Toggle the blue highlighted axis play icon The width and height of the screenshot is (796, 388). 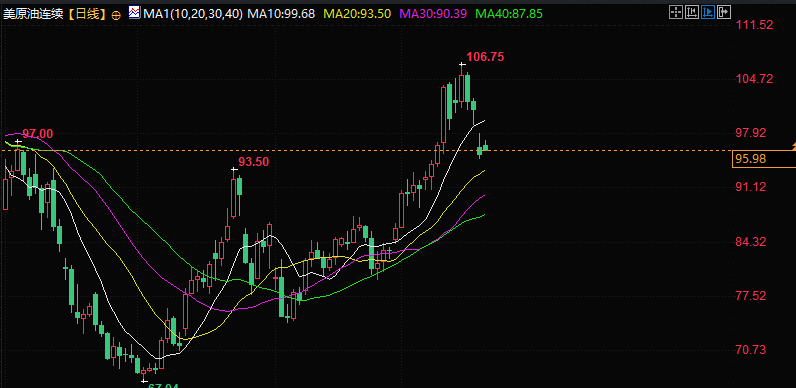[708, 12]
